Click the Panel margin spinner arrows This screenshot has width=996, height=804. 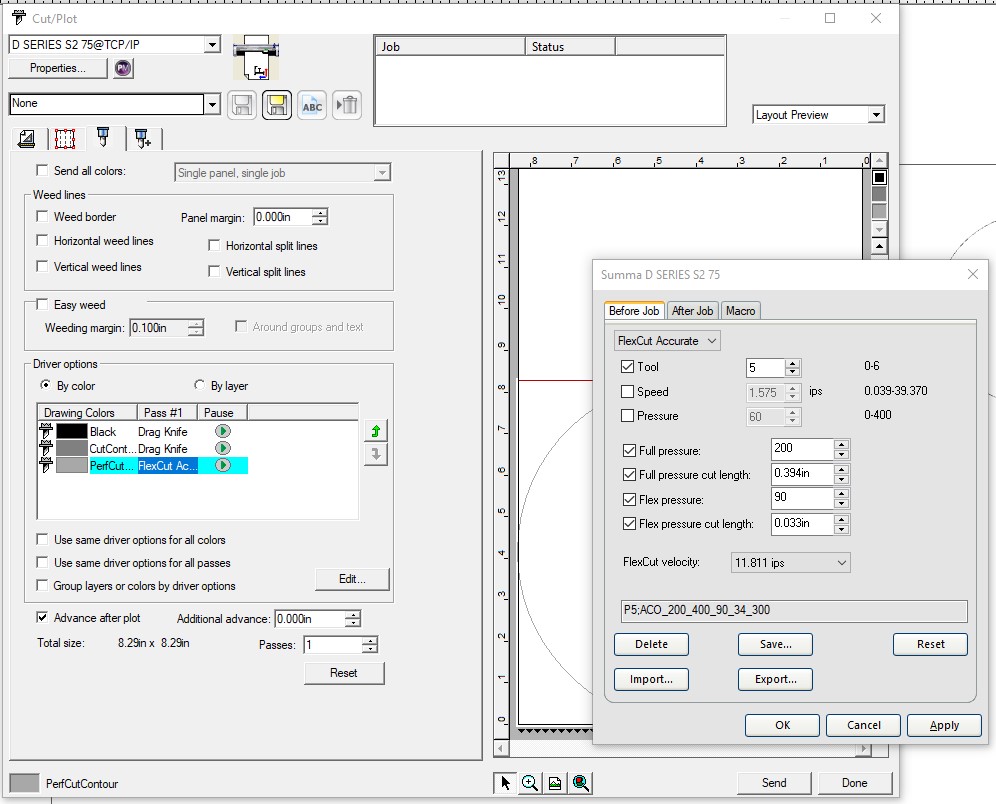[320, 217]
